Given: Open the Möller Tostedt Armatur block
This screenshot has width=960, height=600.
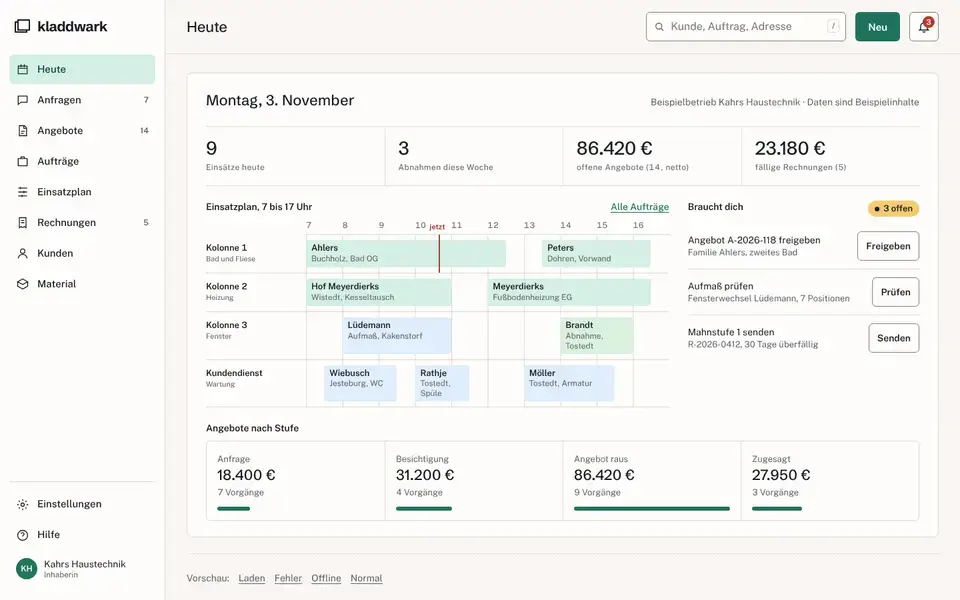Looking at the screenshot, I should (x=569, y=383).
